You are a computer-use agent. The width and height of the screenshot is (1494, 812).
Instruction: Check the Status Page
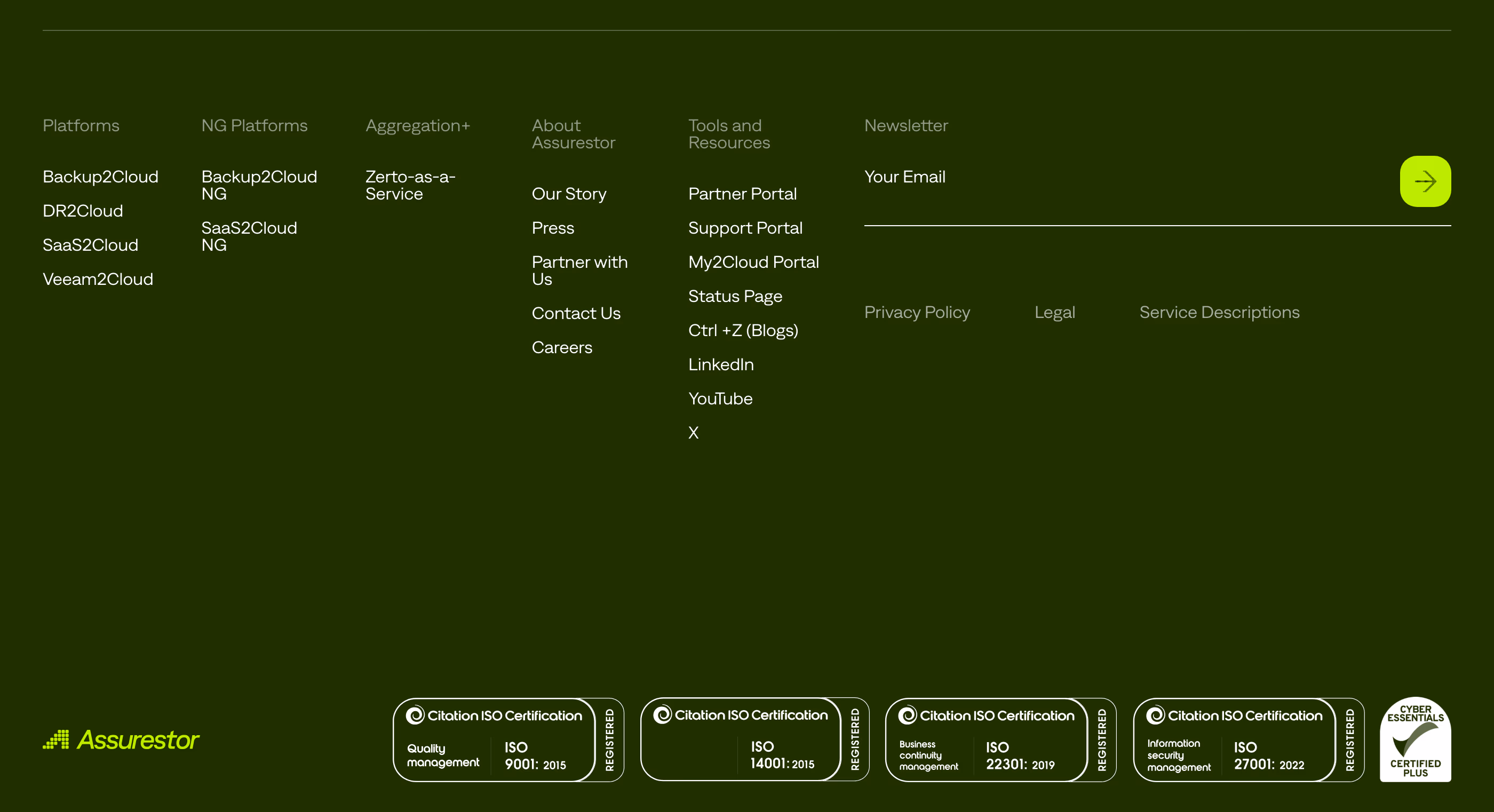735,297
